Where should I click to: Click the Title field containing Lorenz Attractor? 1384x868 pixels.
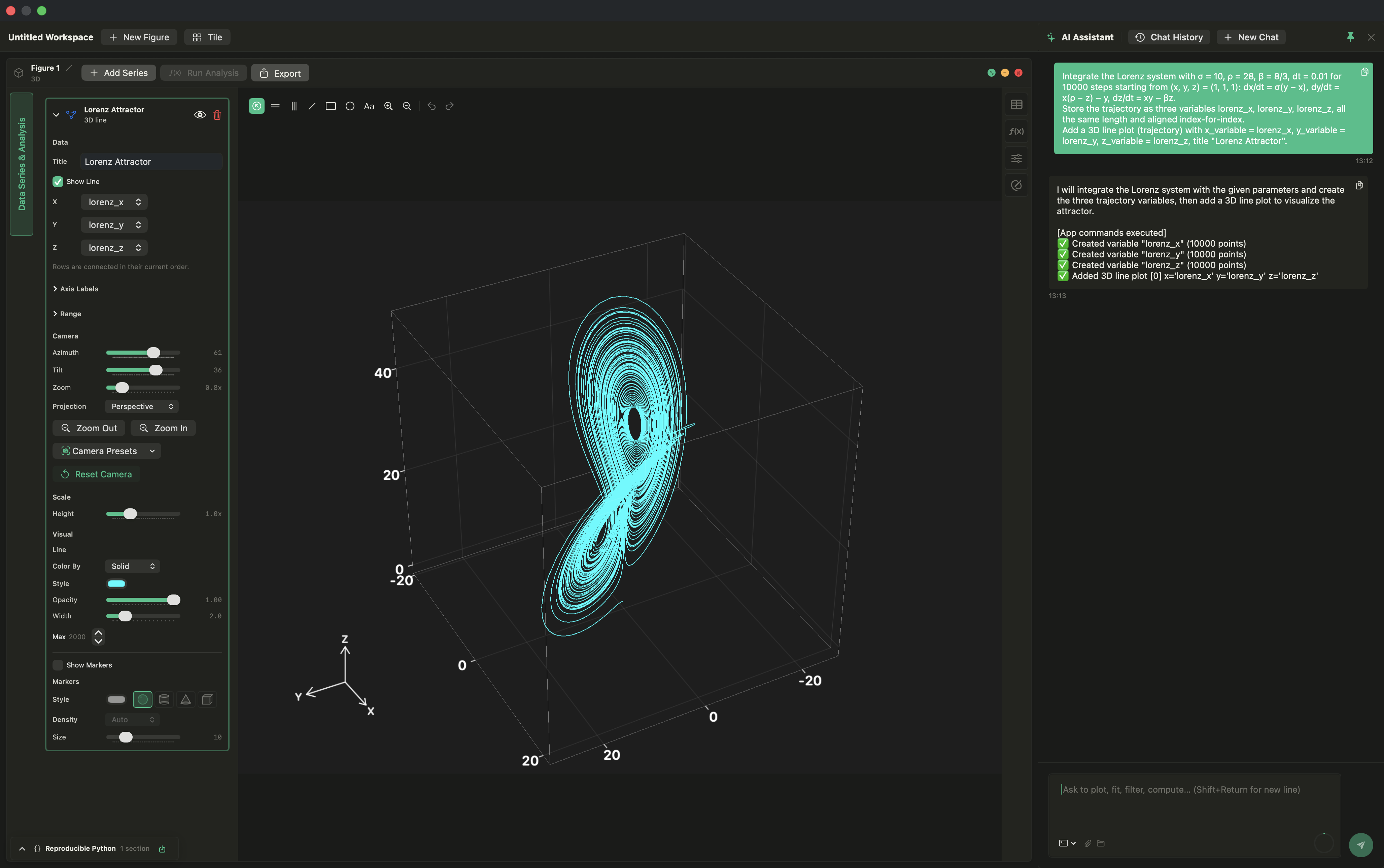tap(151, 162)
